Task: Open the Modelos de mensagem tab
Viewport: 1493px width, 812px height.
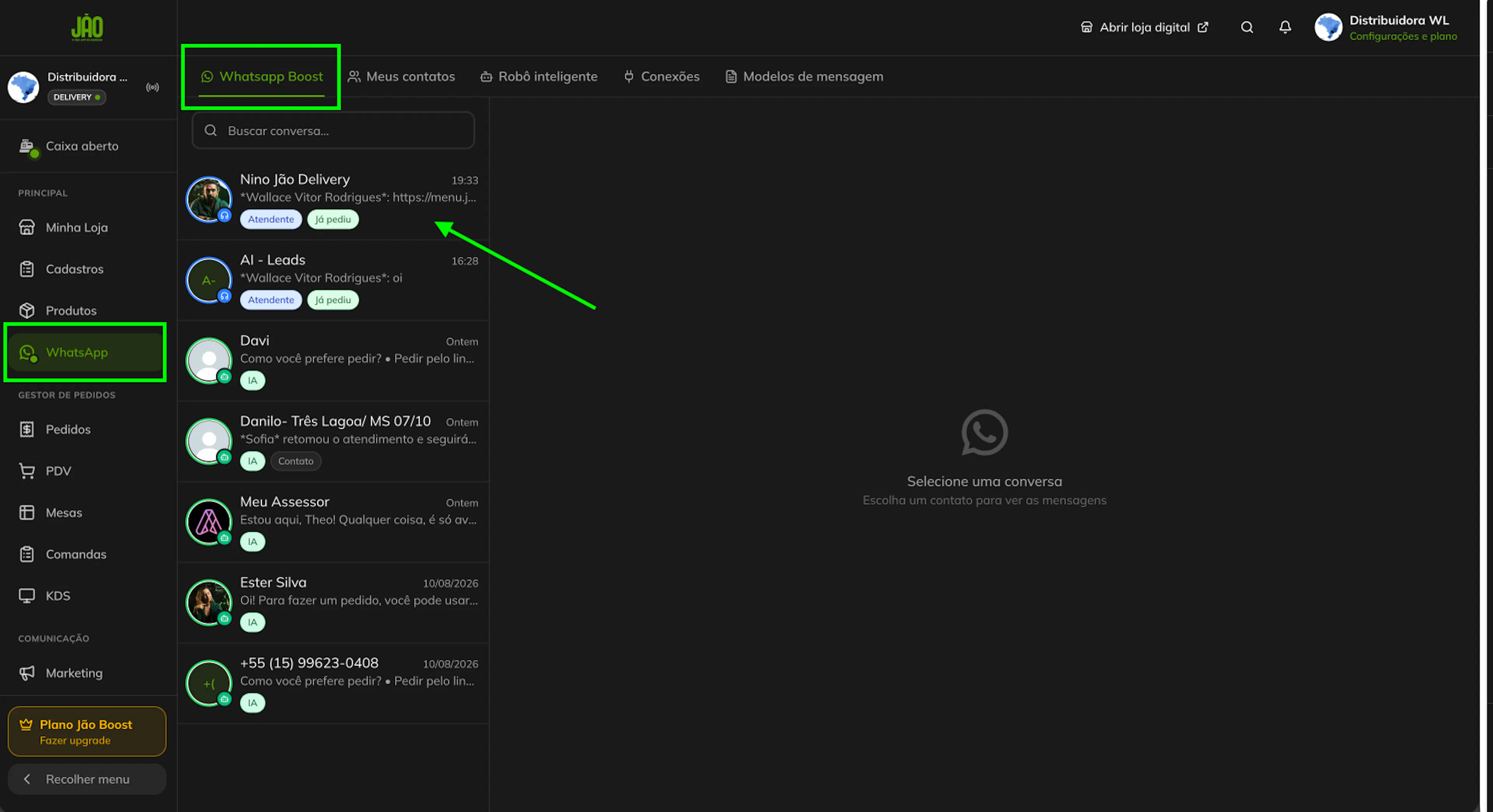Action: pos(804,77)
